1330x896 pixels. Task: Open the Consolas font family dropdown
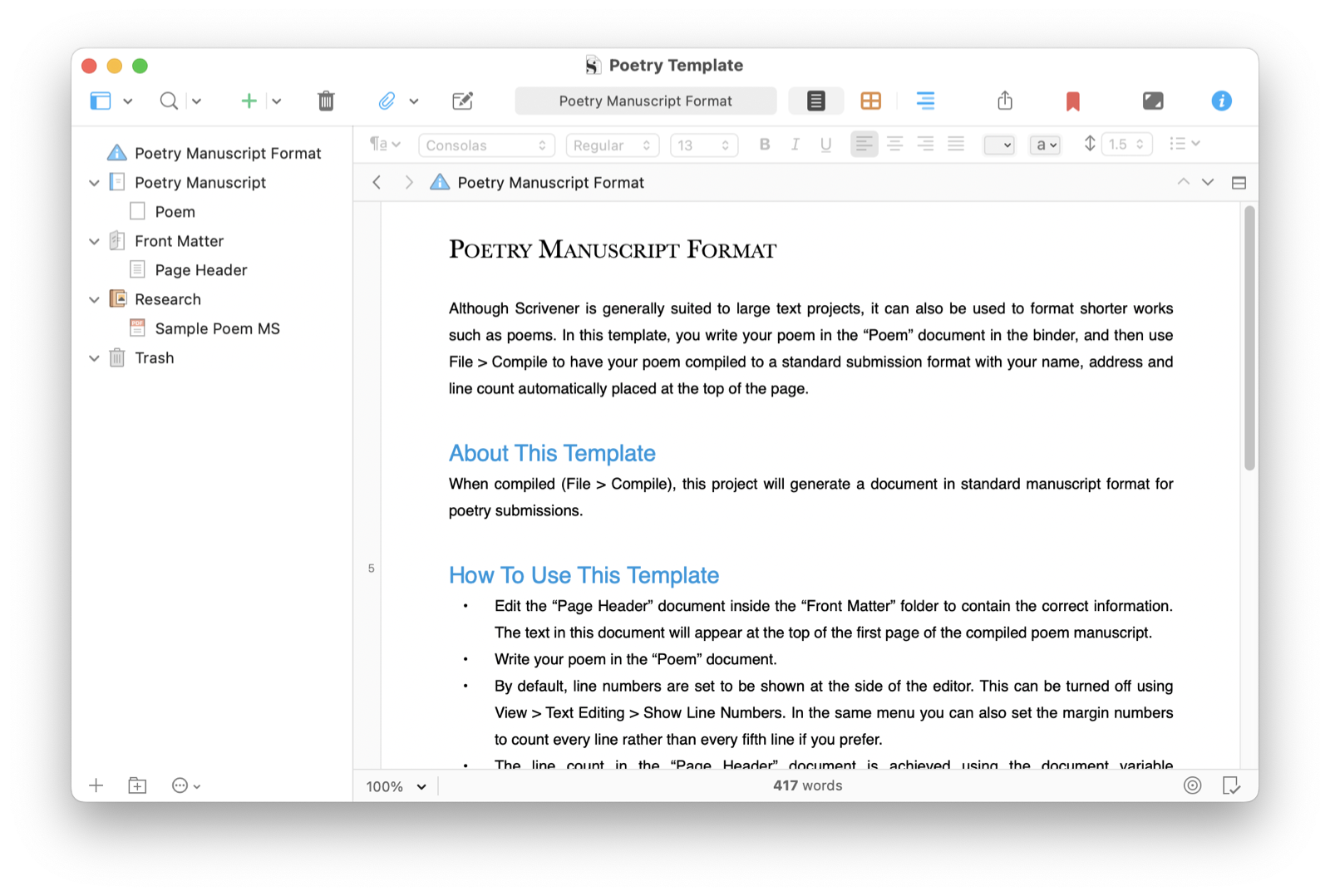pyautogui.click(x=486, y=145)
